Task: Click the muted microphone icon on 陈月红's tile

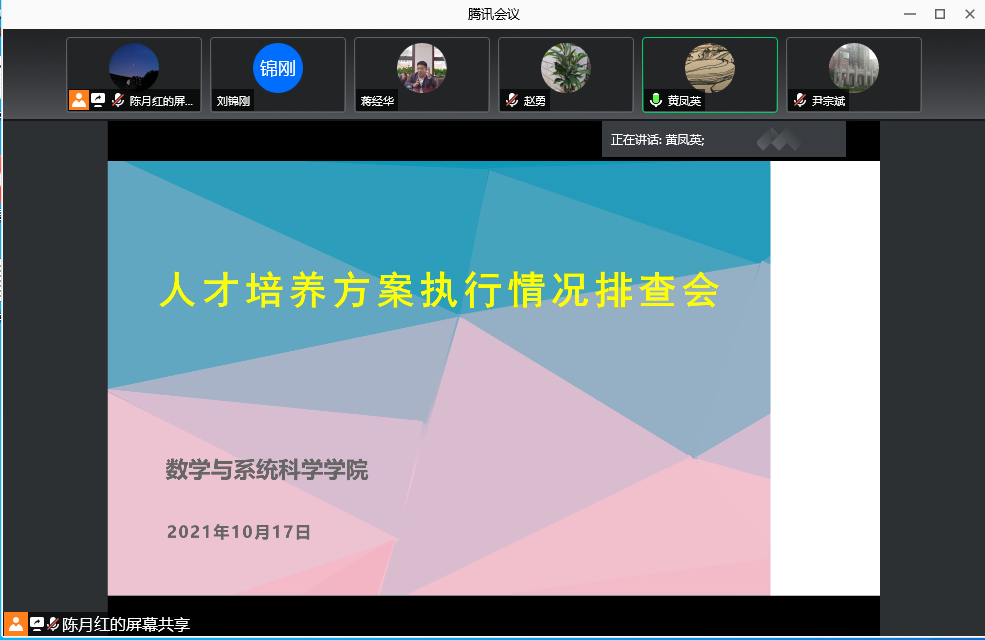Action: coord(118,100)
